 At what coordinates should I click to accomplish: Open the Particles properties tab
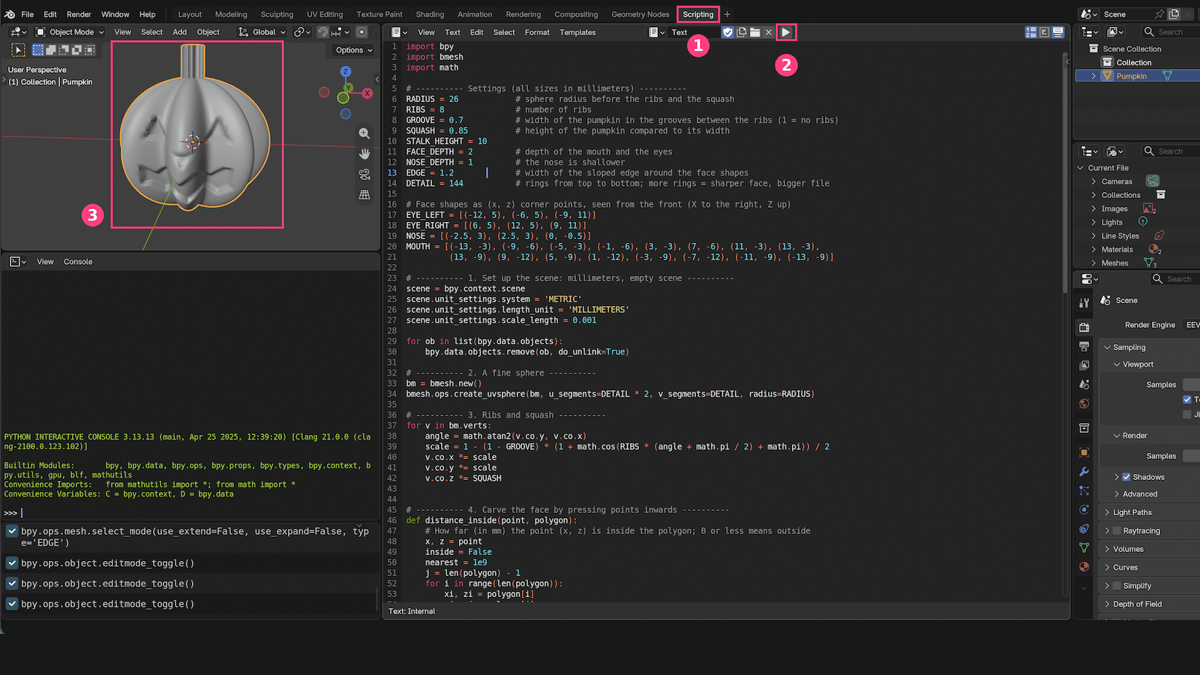[1084, 490]
